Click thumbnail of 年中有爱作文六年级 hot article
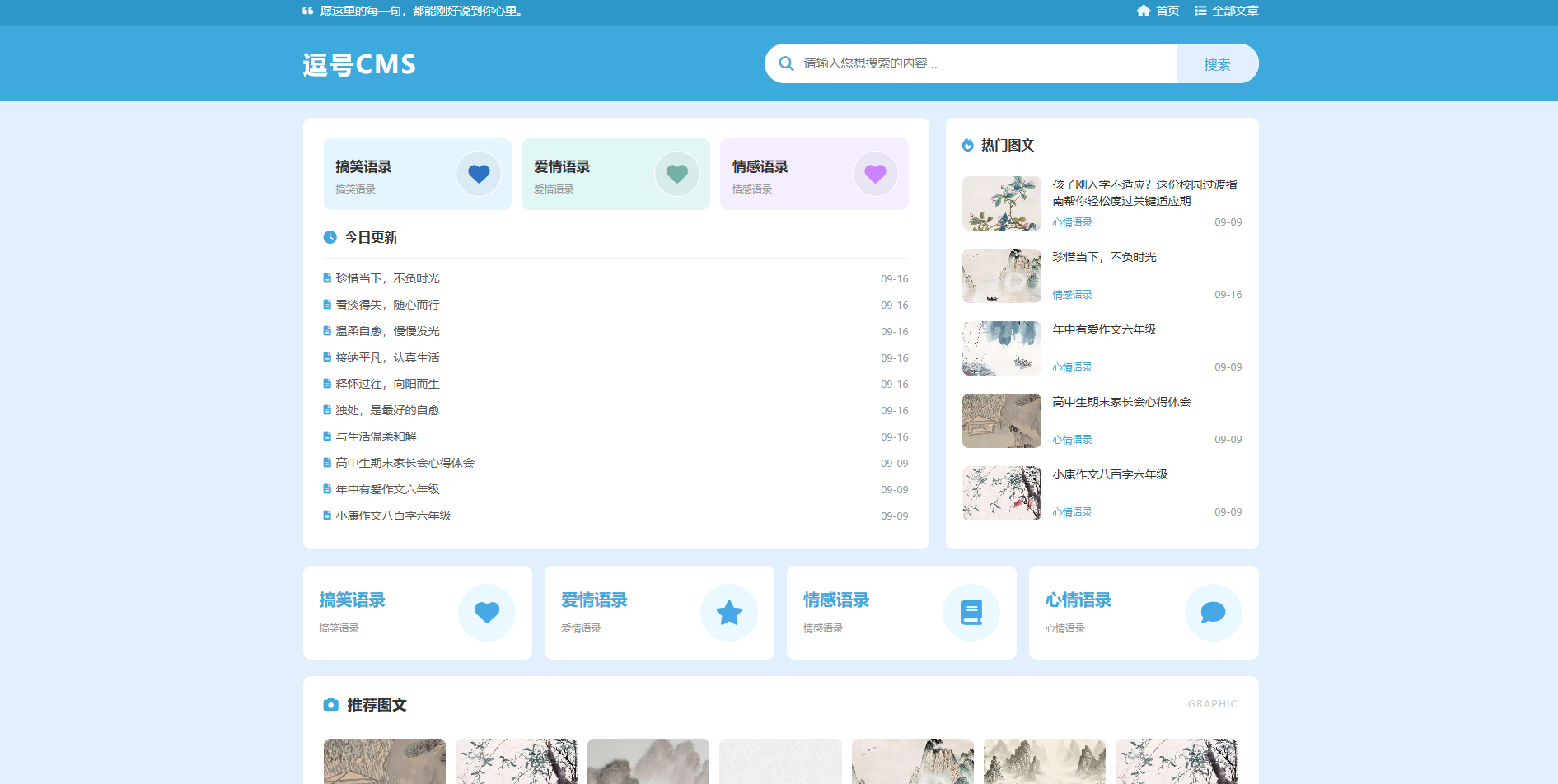Image resolution: width=1558 pixels, height=784 pixels. pyautogui.click(x=1002, y=348)
